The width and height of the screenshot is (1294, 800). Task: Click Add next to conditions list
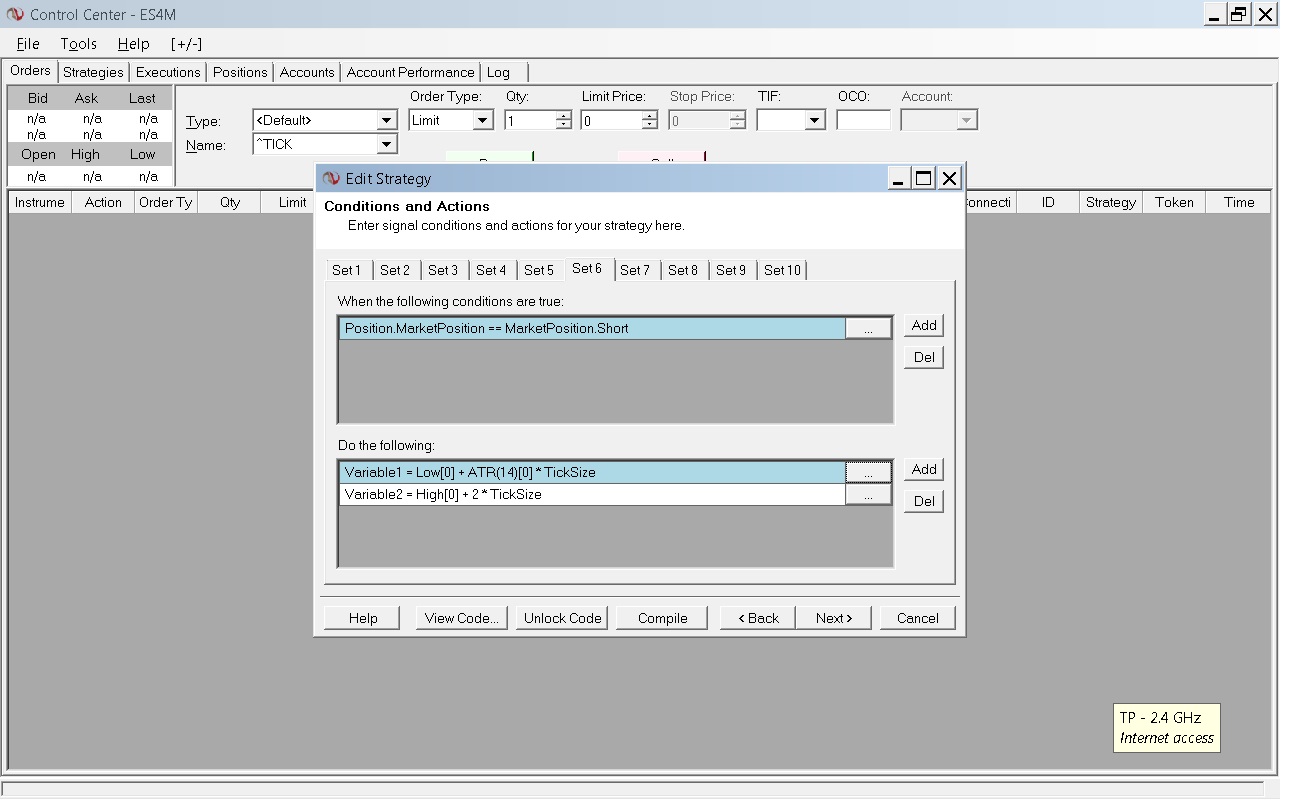click(x=924, y=325)
